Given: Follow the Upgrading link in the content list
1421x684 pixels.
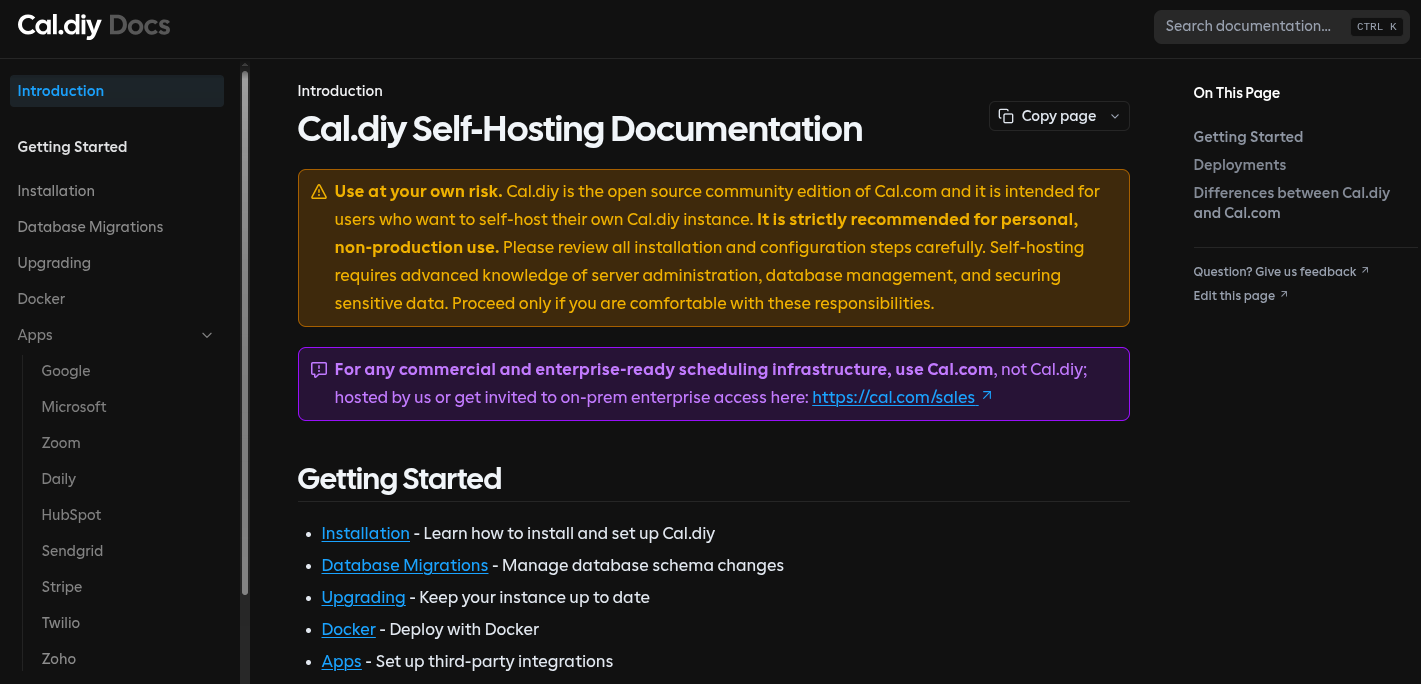Looking at the screenshot, I should click(363, 598).
